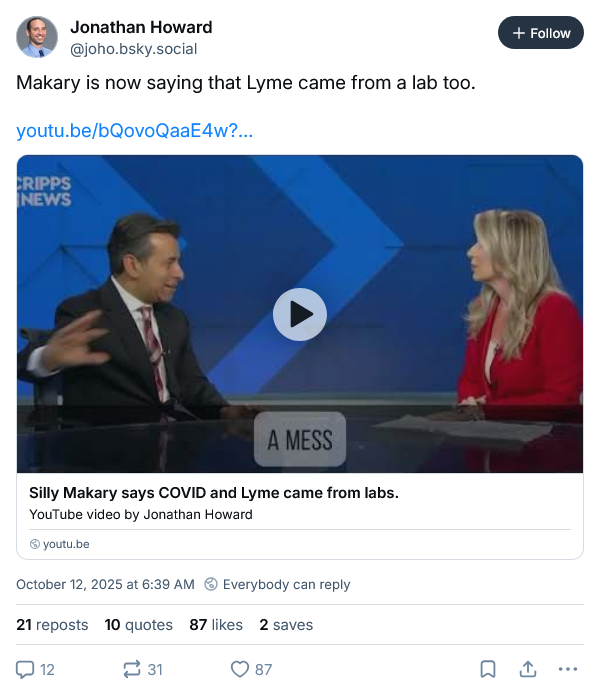
Task: View the 21 reposts list
Action: point(52,624)
